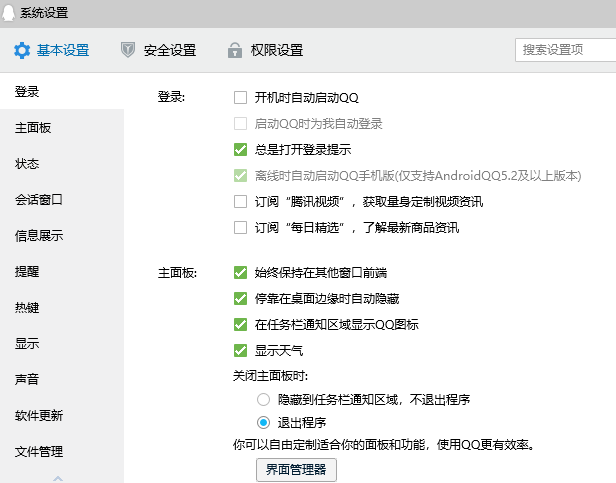Click the 系统设置 window title
This screenshot has height=483, width=616.
pos(44,13)
